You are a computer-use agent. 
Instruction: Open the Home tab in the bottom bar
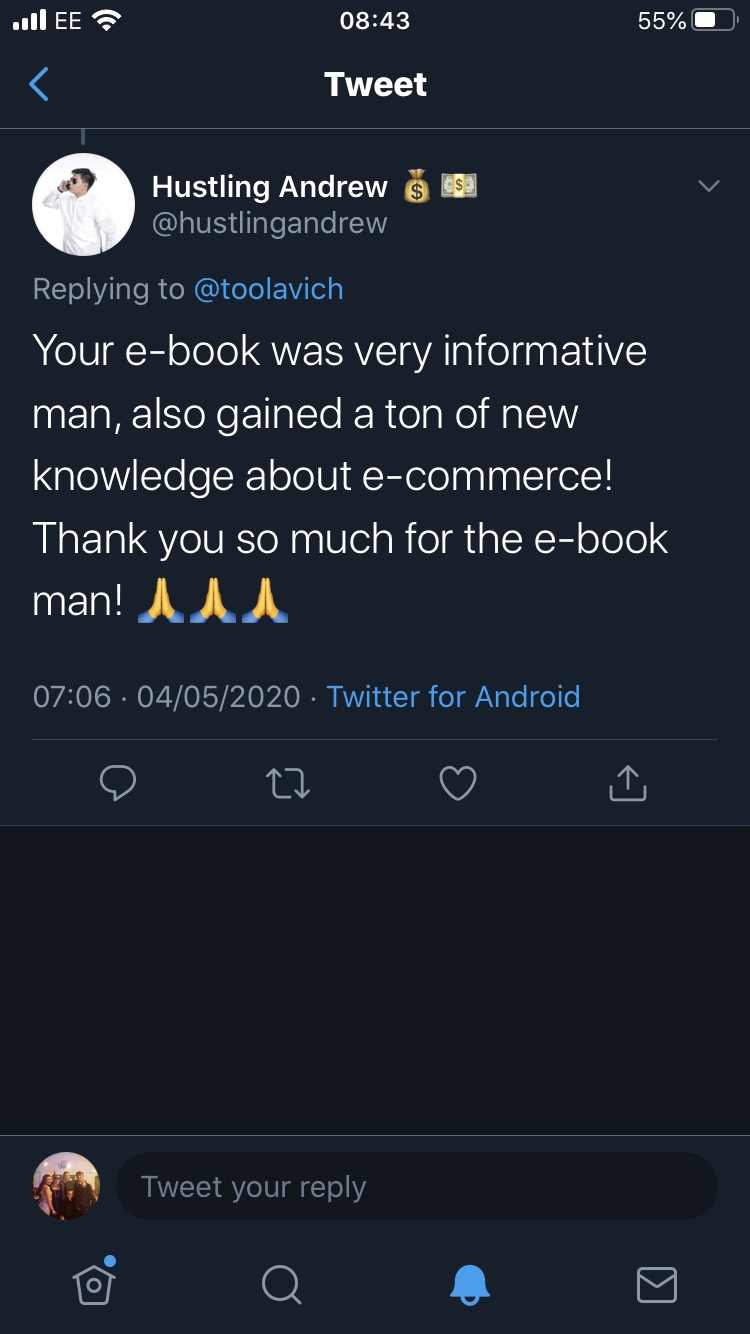point(94,1283)
